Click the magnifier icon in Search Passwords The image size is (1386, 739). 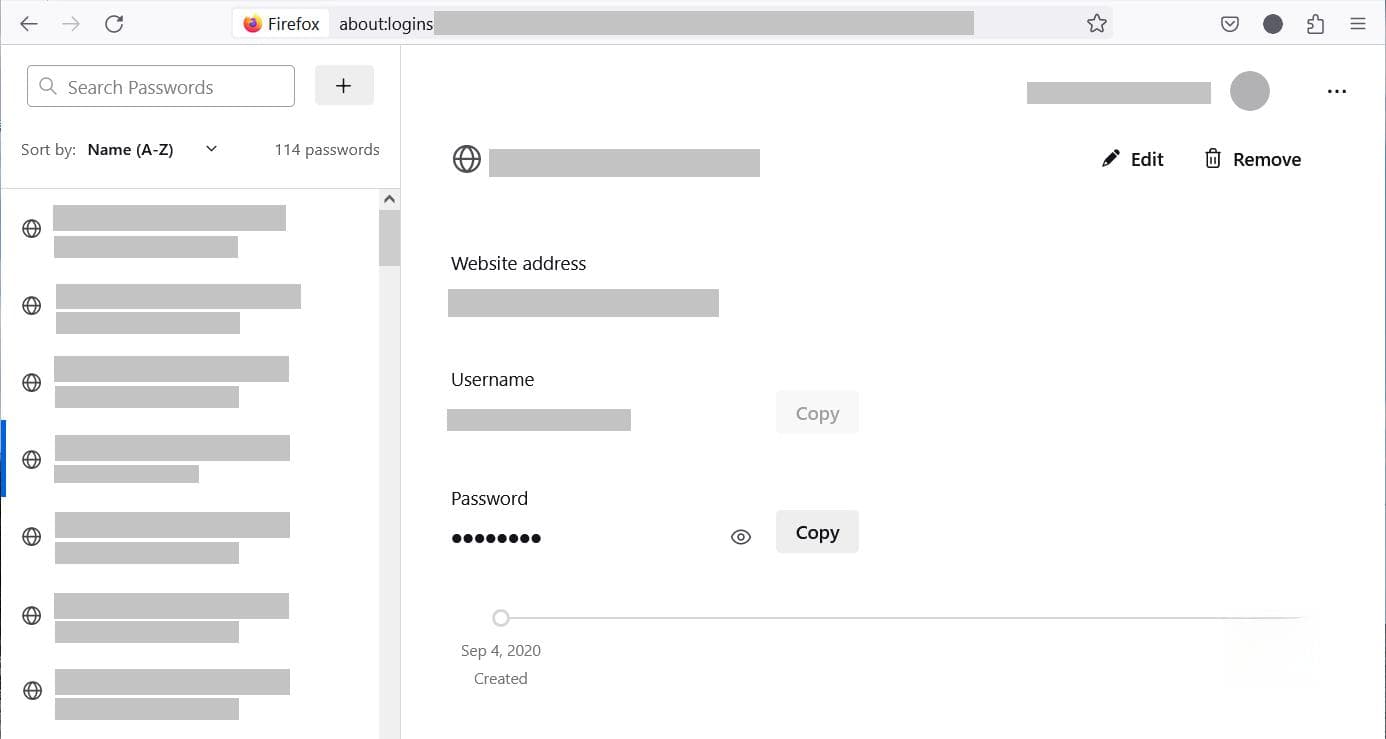[47, 87]
